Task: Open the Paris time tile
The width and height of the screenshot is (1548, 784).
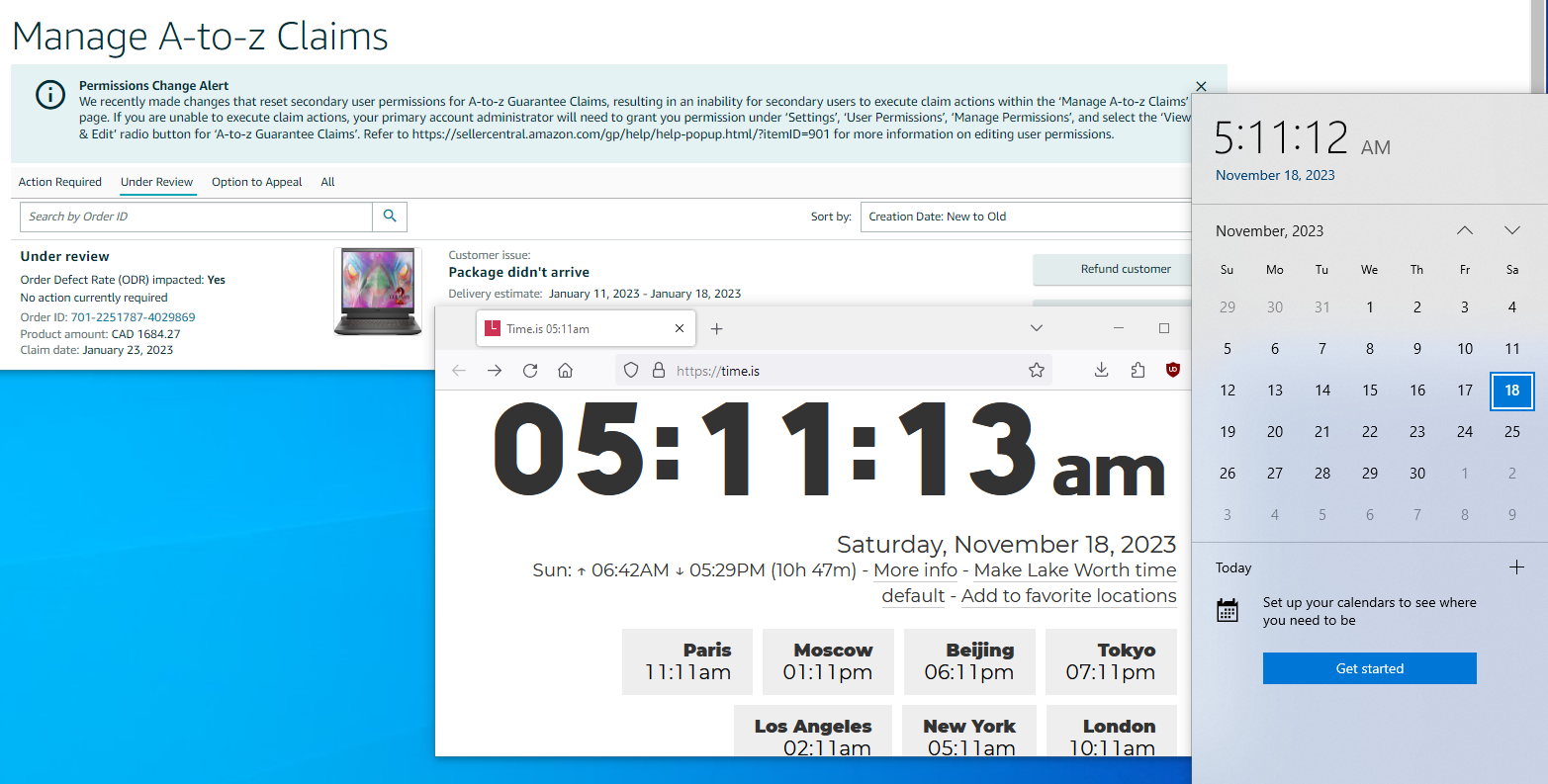Action: 687,661
